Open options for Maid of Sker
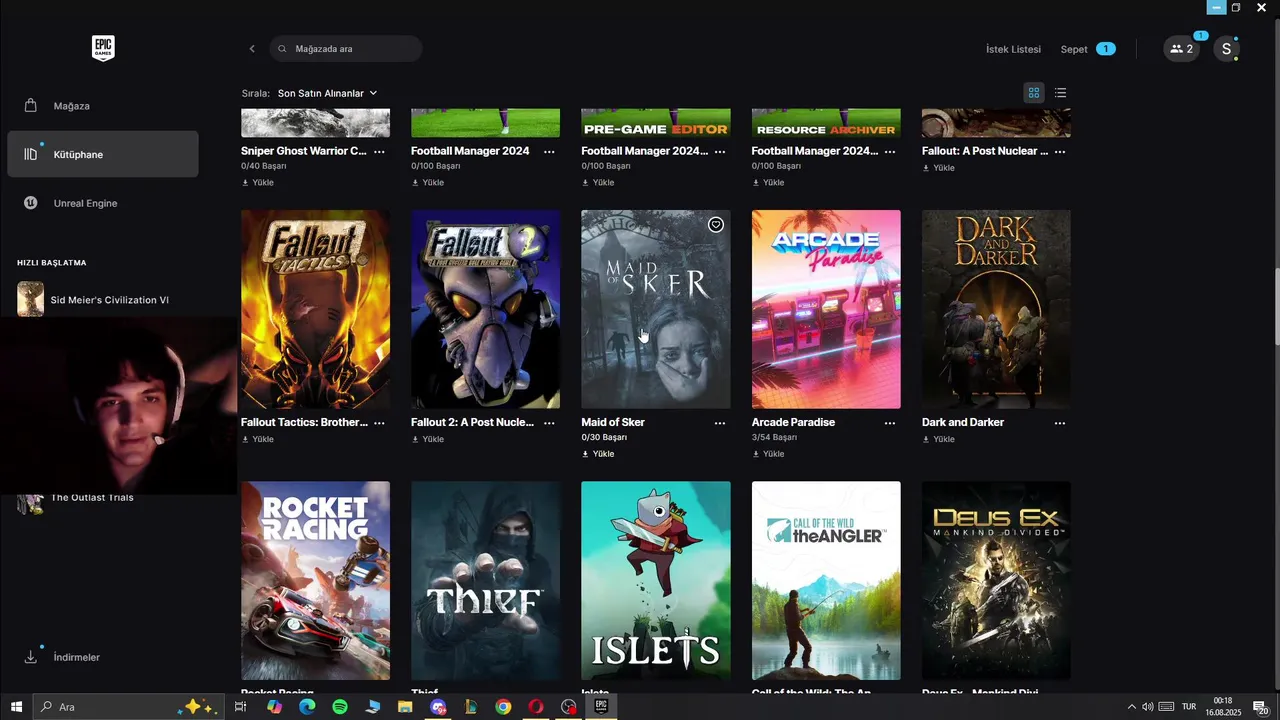The width and height of the screenshot is (1280, 720). coord(719,423)
